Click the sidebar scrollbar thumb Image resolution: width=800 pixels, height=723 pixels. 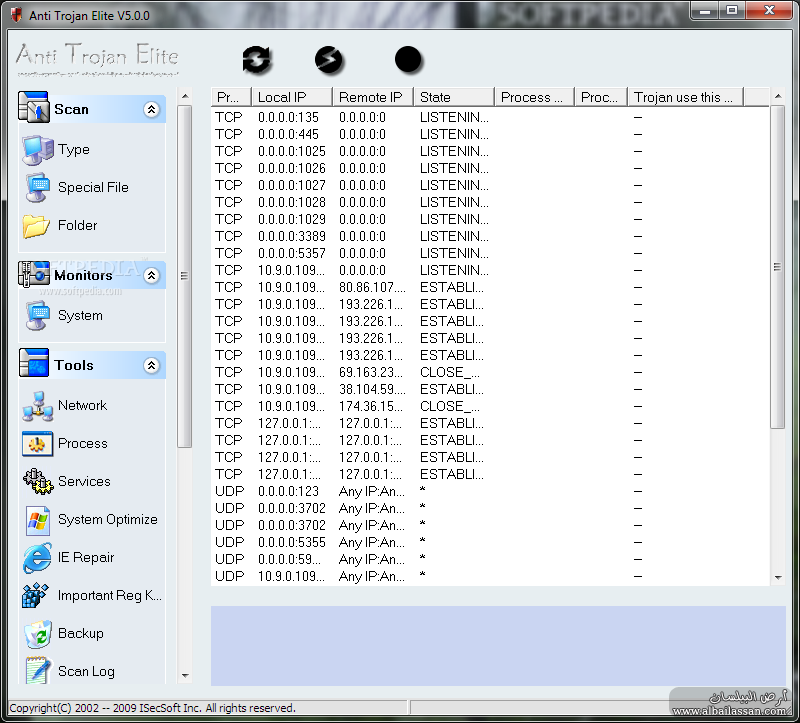185,276
